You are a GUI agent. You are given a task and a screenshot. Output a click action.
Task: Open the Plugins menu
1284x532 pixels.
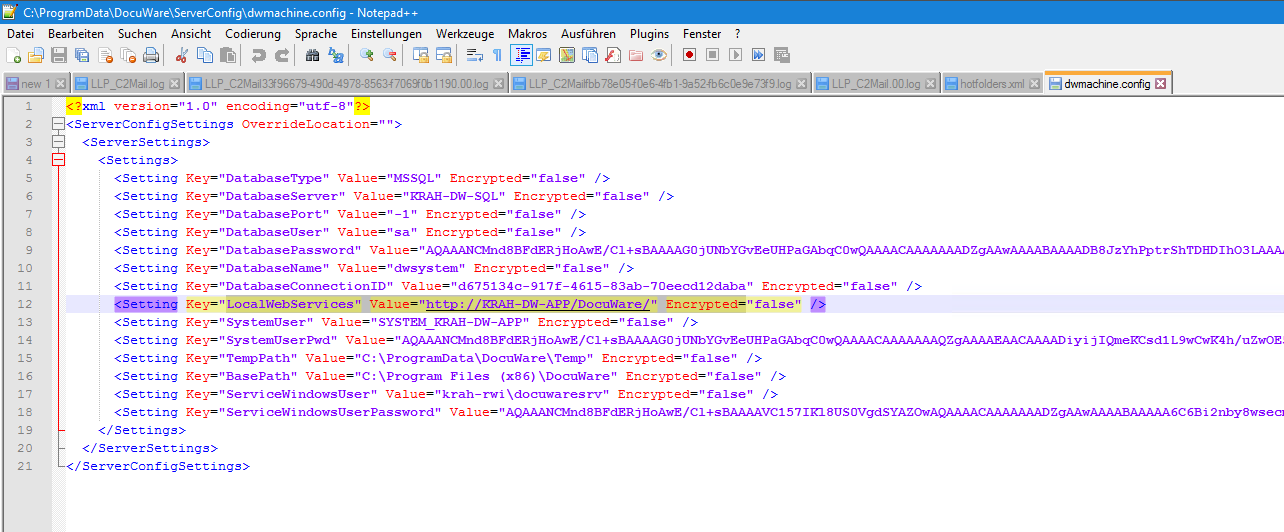pos(650,34)
